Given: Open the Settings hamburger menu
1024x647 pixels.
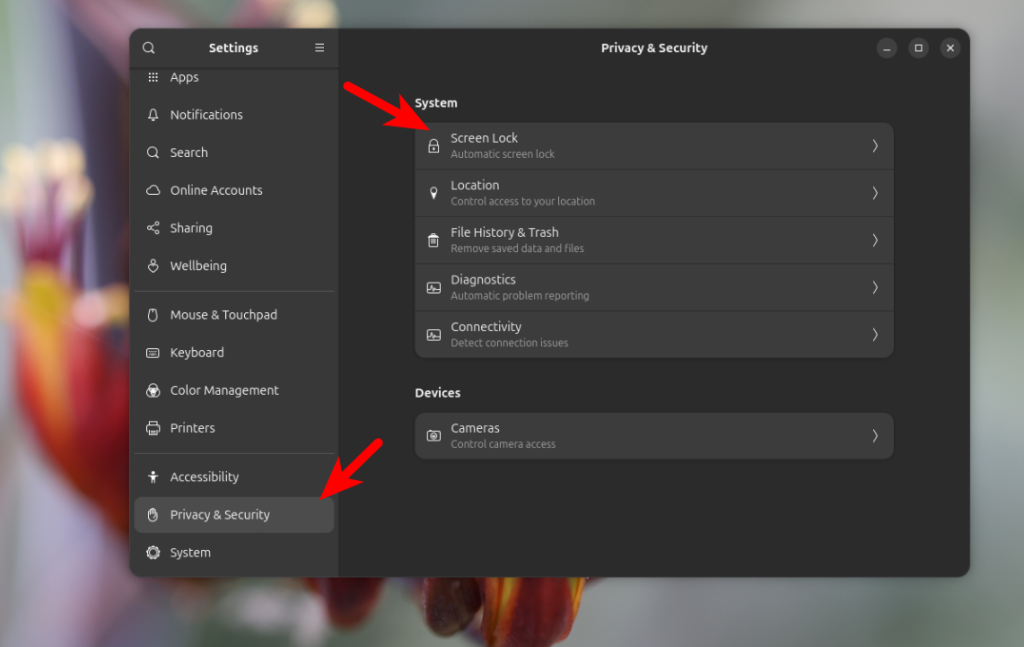Looking at the screenshot, I should [x=320, y=48].
